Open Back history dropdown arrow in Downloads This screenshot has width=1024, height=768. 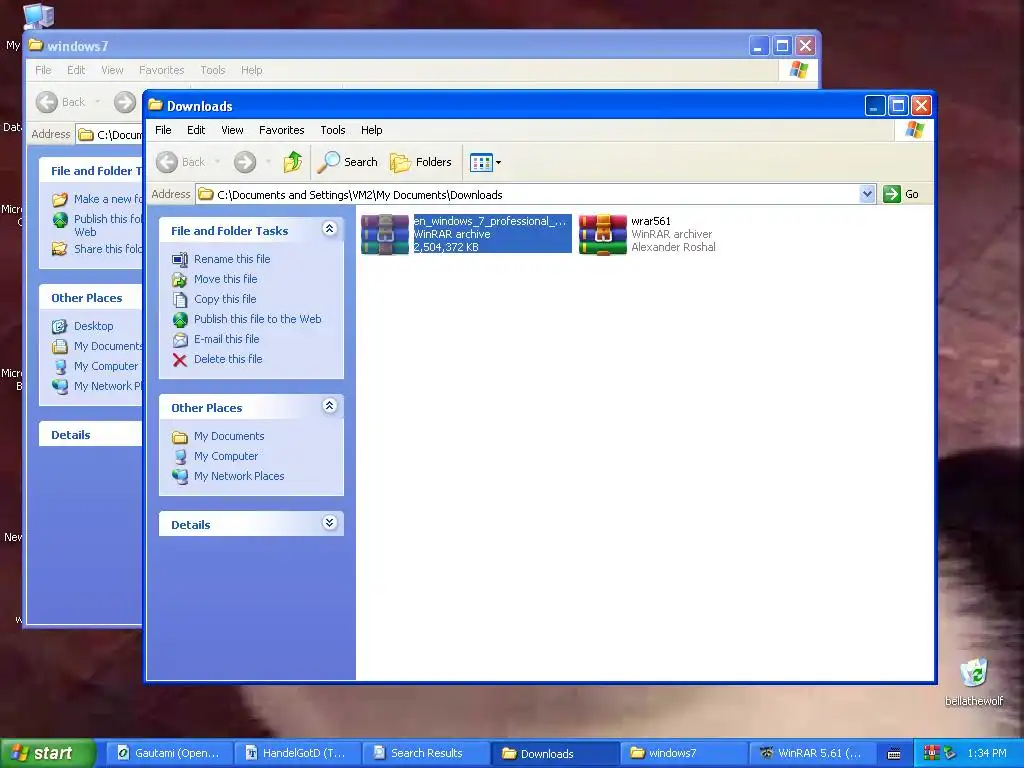click(217, 162)
